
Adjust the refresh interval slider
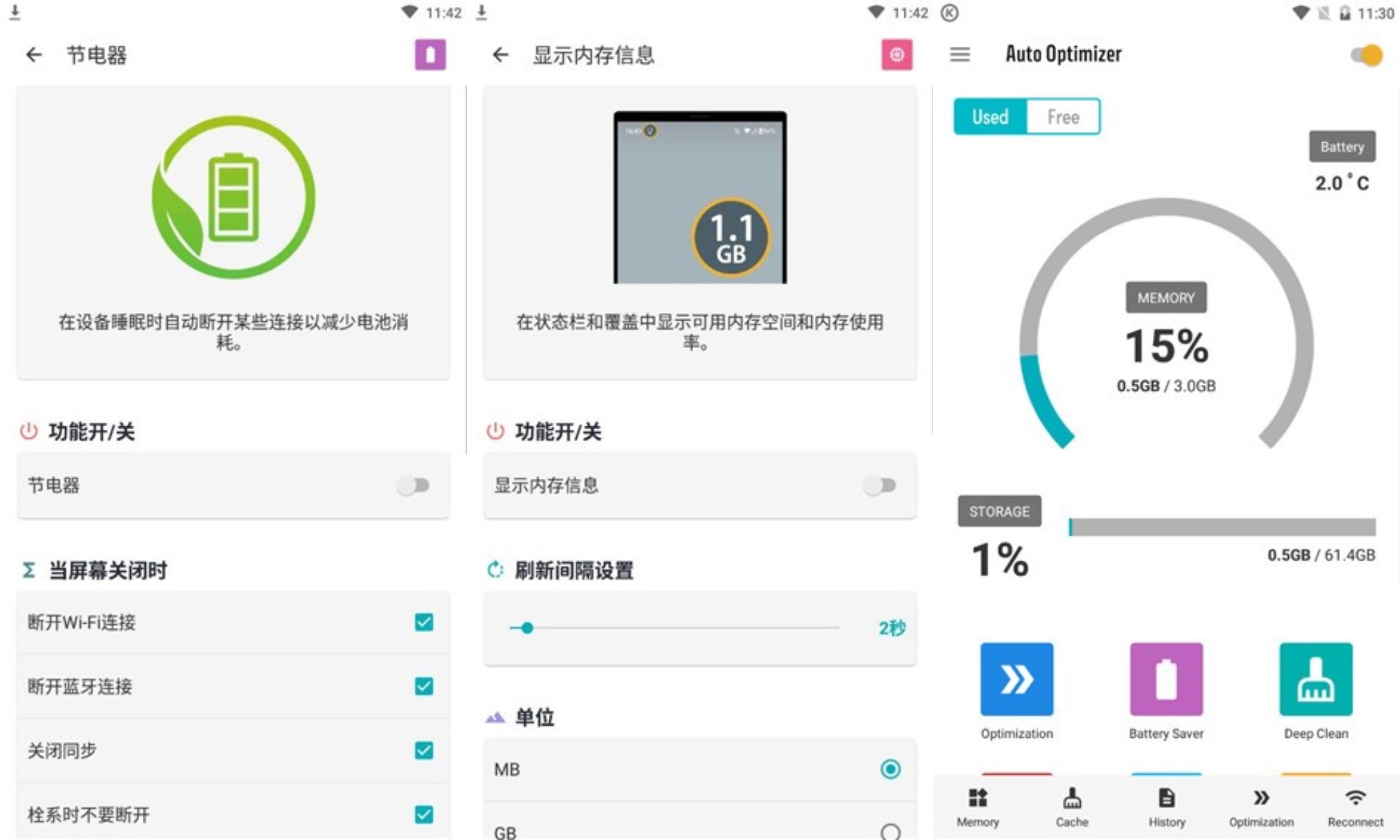click(x=527, y=629)
